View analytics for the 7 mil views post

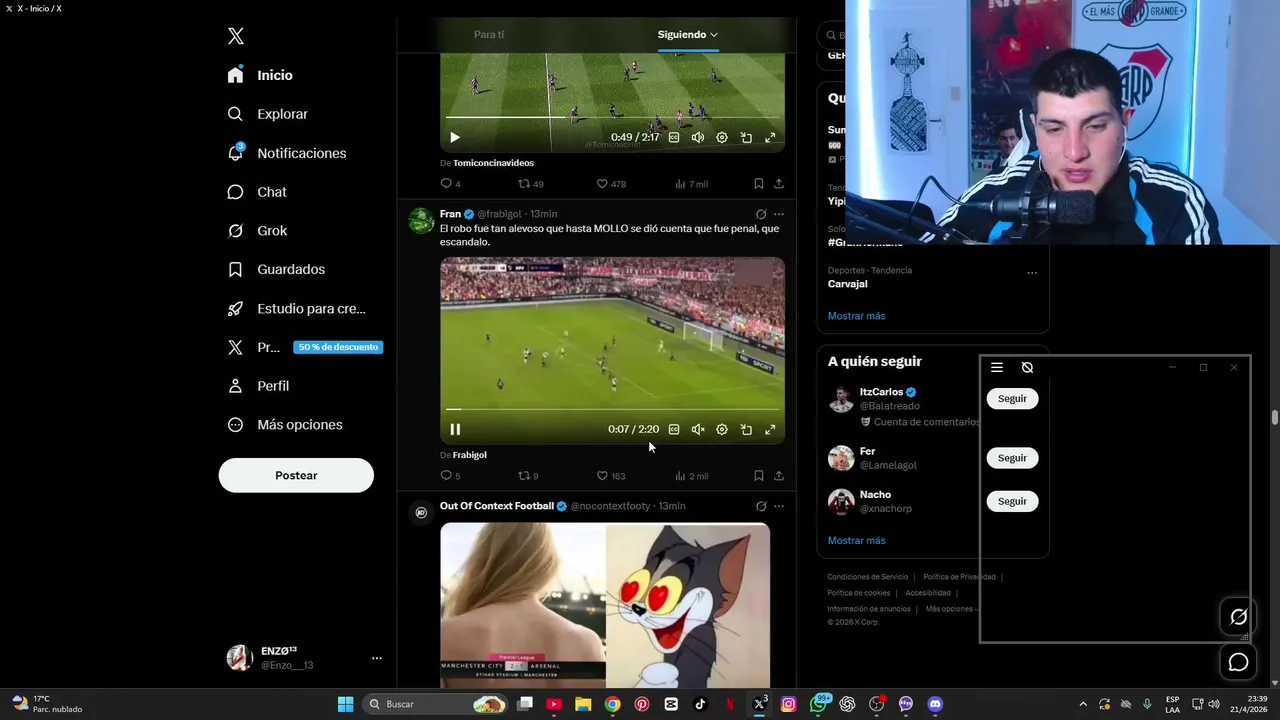pos(691,184)
